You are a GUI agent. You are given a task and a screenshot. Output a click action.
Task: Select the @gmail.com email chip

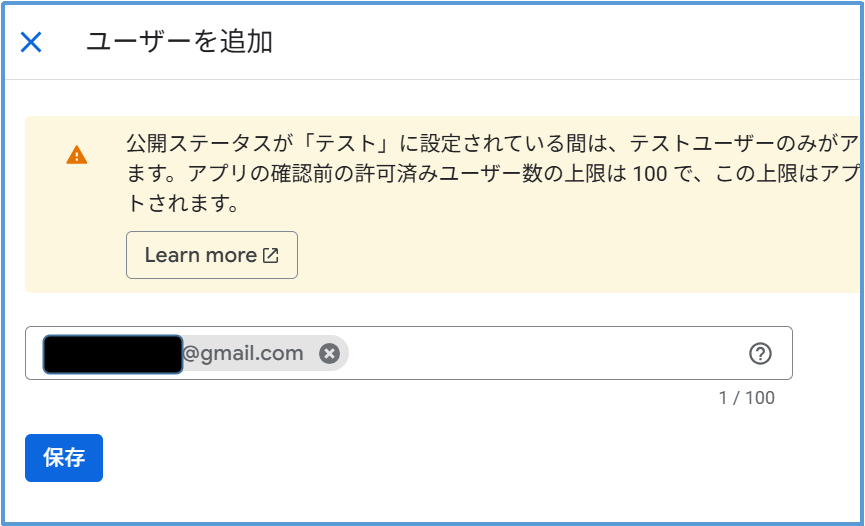click(x=243, y=353)
